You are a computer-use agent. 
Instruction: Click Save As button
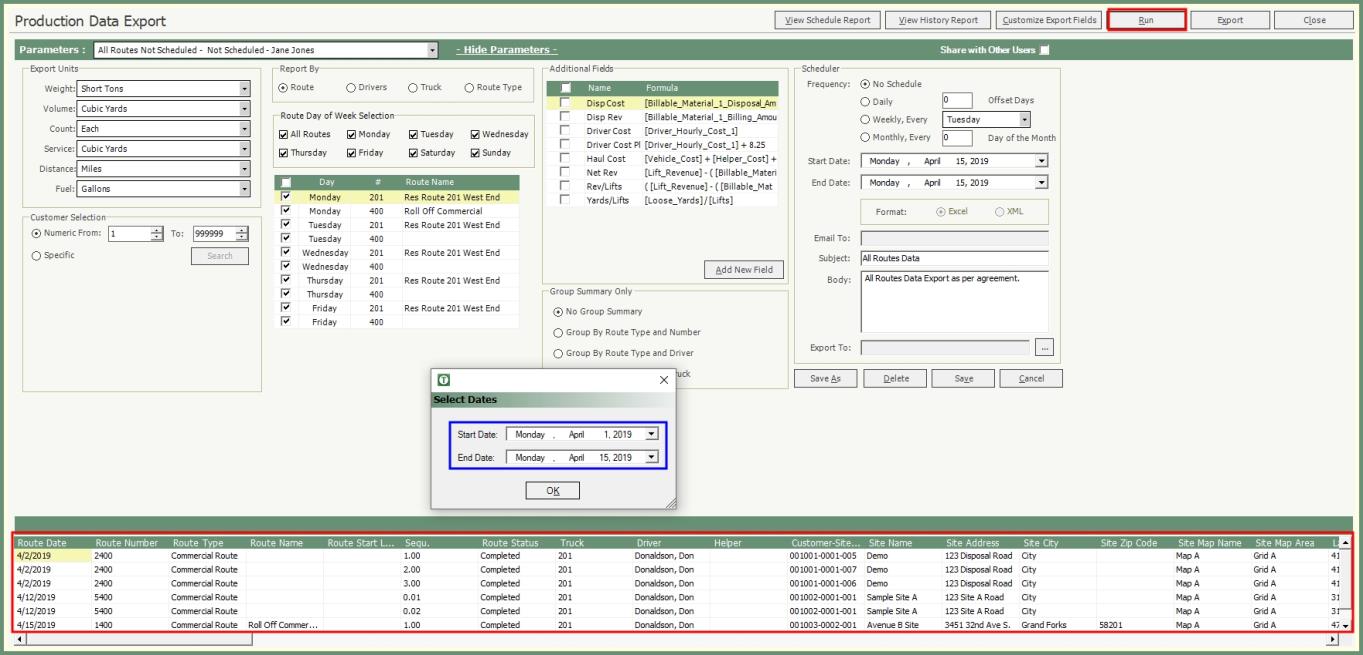[825, 379]
